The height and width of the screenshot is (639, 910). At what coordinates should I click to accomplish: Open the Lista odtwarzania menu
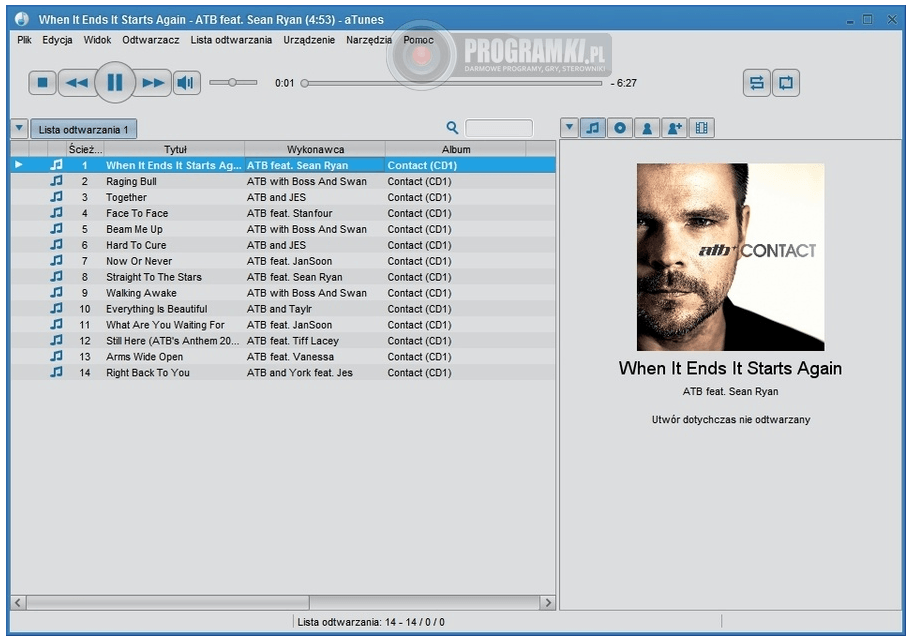pos(231,40)
